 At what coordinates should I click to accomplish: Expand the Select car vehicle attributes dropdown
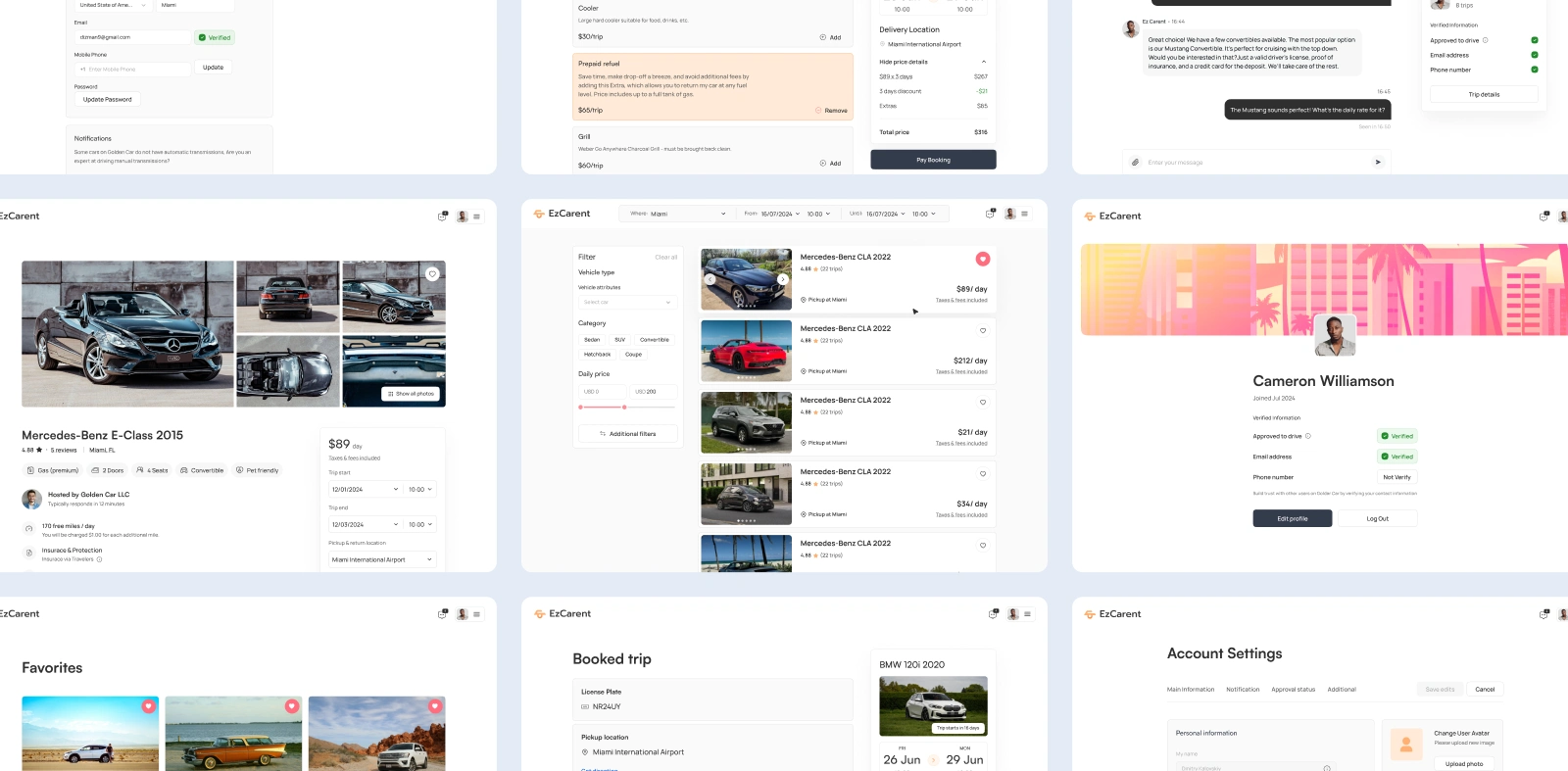(x=627, y=302)
